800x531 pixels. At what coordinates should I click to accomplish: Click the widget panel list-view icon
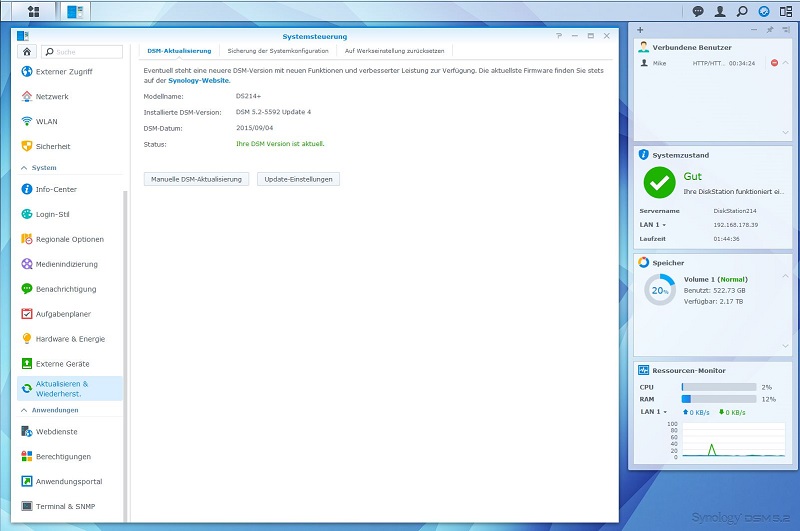point(786,30)
